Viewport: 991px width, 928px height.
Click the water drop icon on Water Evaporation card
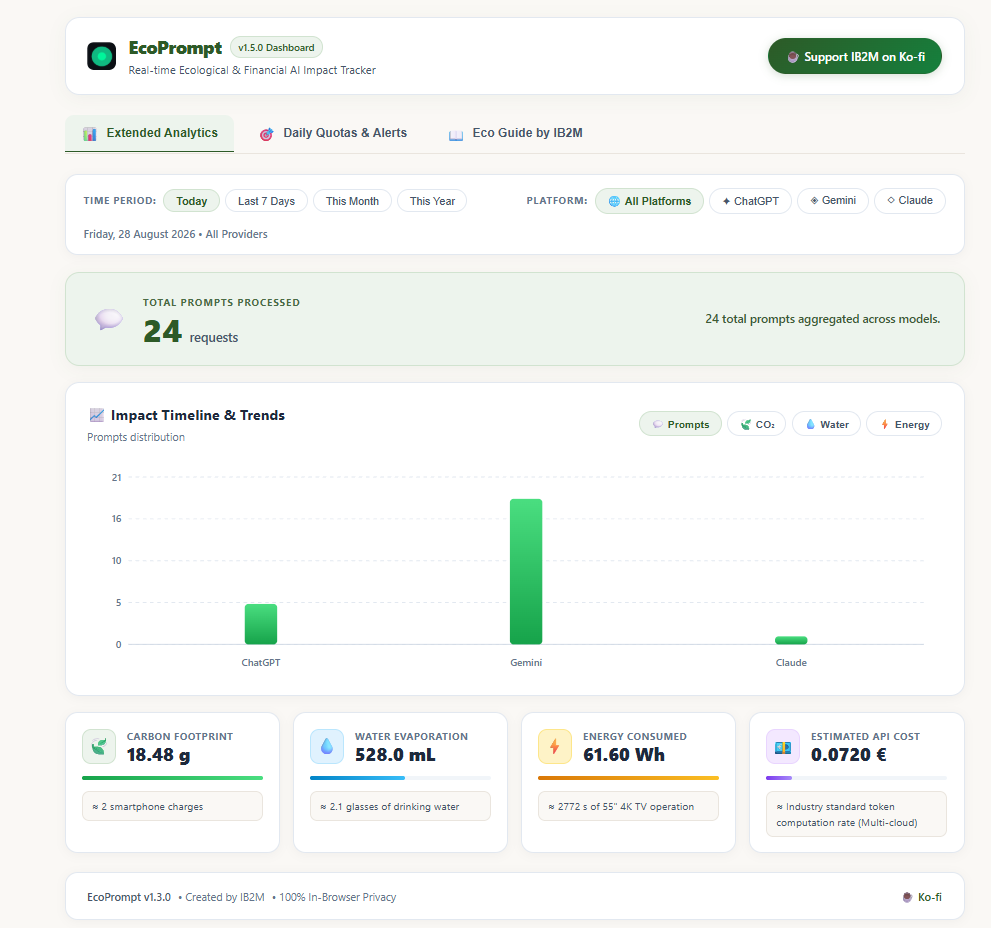click(x=327, y=747)
